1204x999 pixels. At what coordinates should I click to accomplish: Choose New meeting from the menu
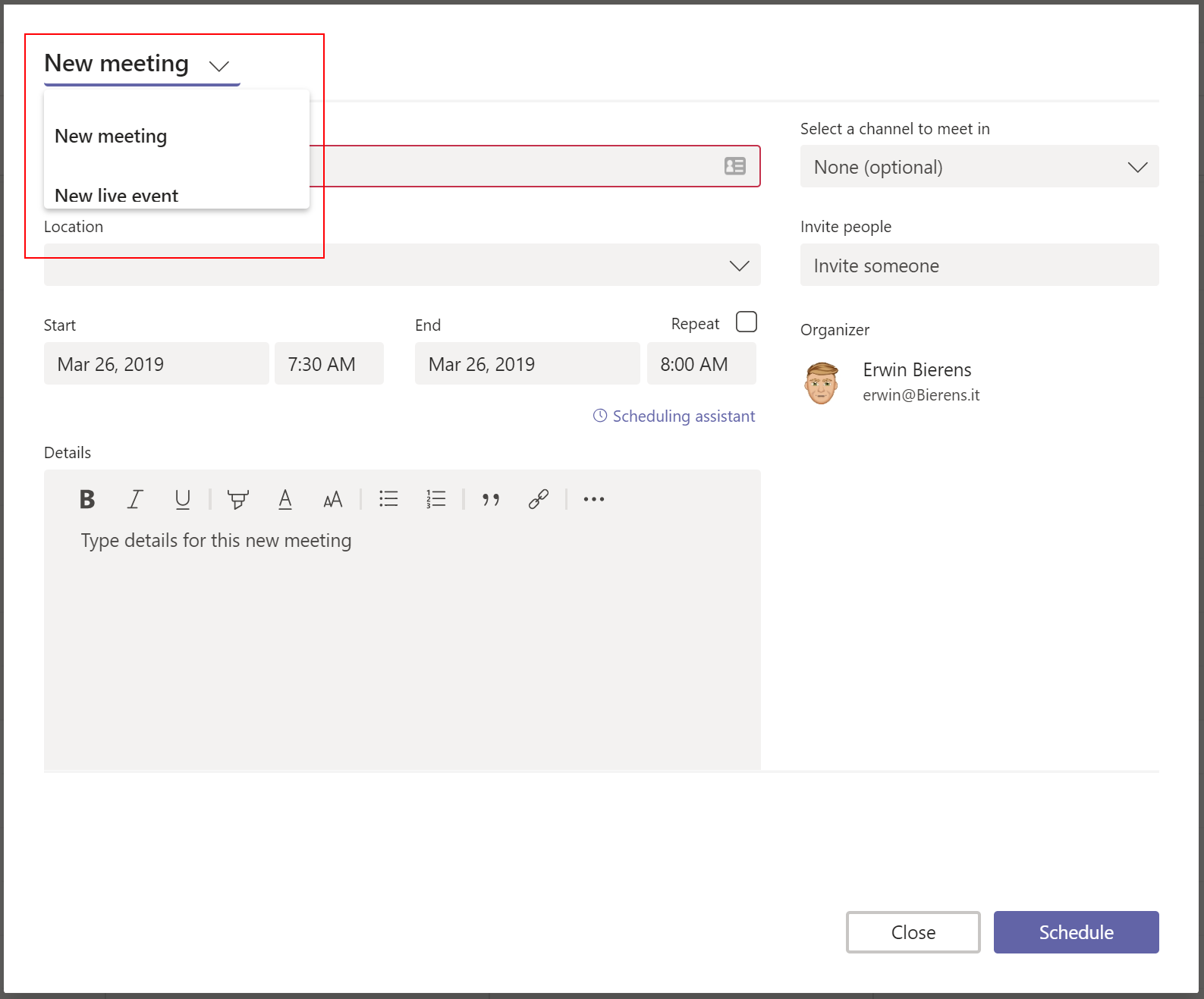(111, 137)
